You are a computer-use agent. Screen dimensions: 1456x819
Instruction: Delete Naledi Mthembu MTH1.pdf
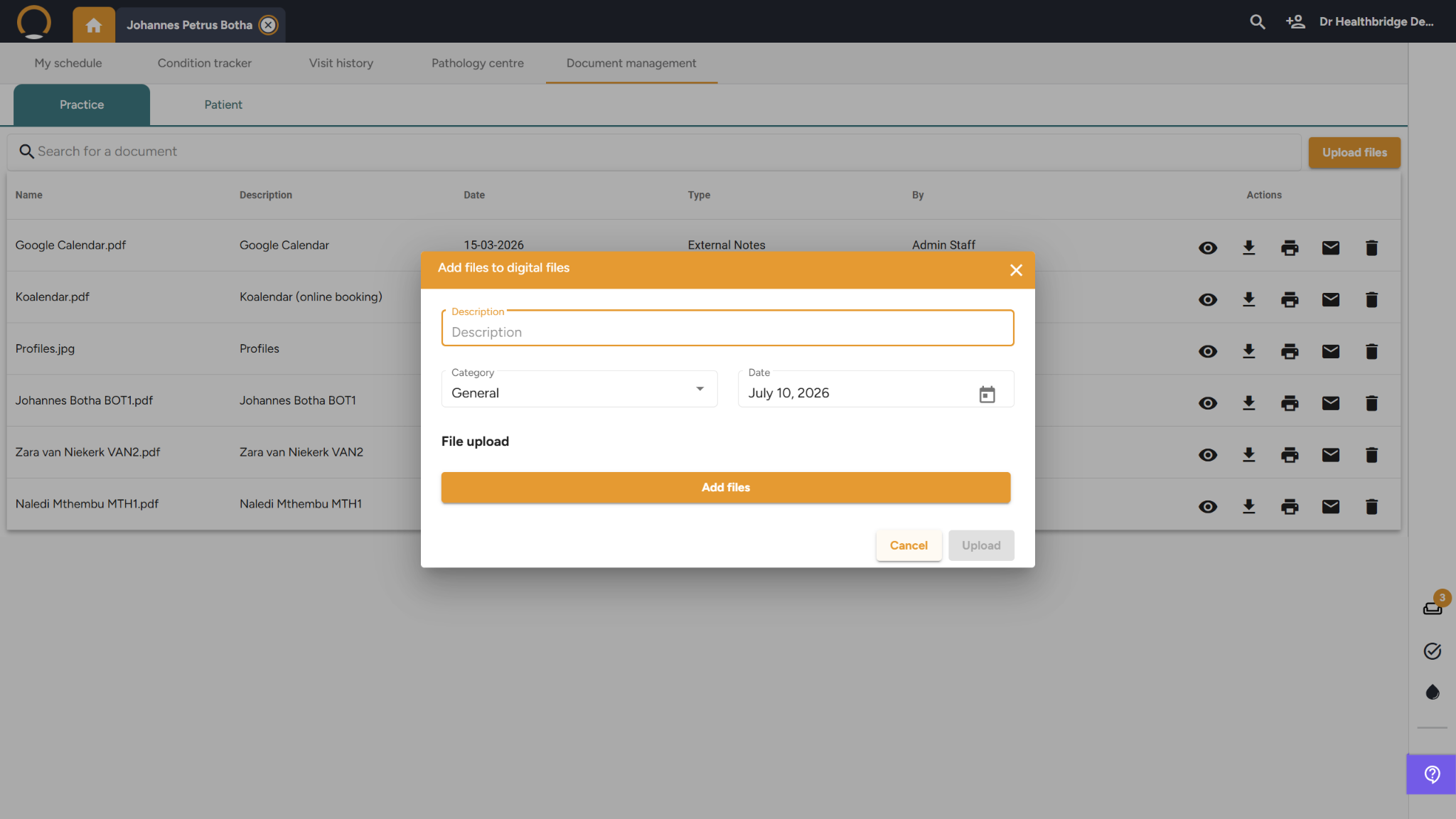tap(1372, 508)
